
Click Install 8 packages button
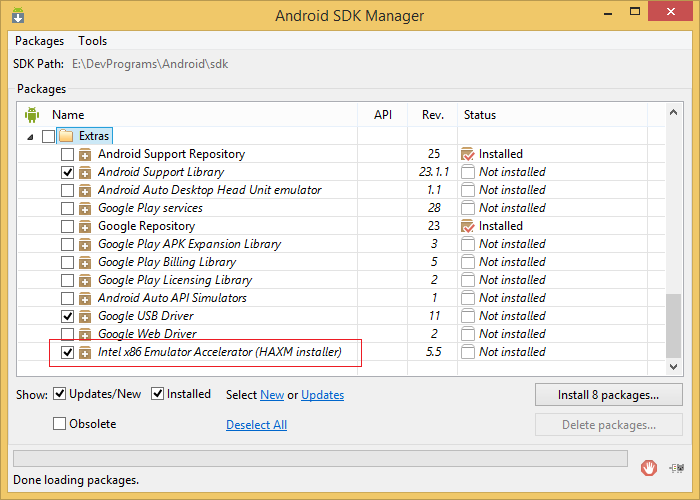click(x=608, y=395)
